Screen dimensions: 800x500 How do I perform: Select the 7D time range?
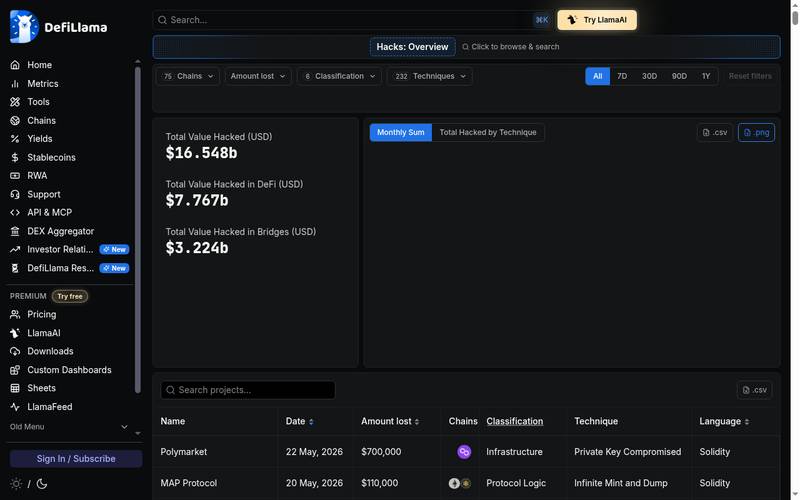tap(622, 76)
